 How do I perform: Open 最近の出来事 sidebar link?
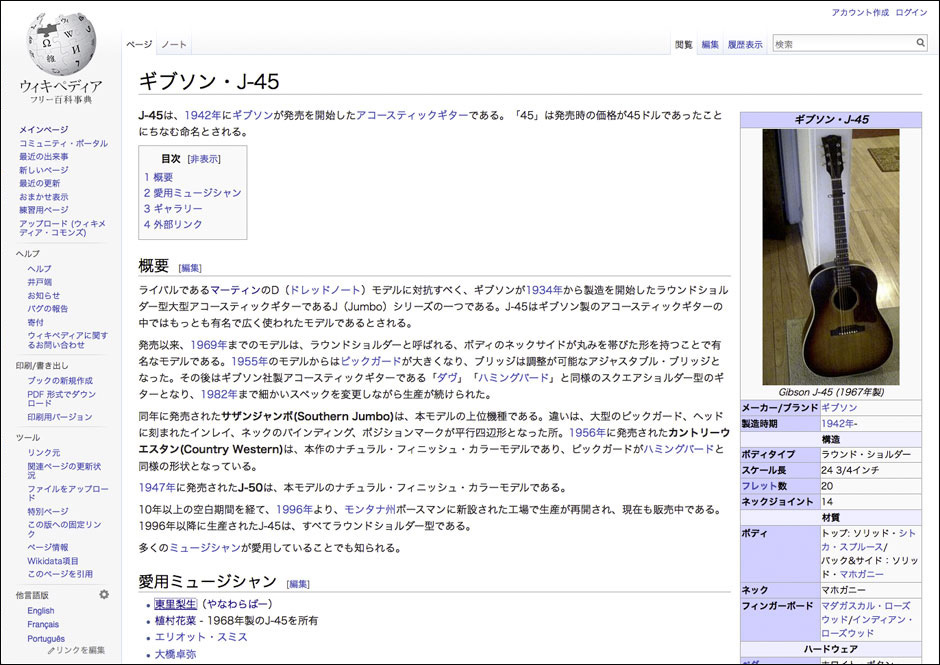[44, 157]
